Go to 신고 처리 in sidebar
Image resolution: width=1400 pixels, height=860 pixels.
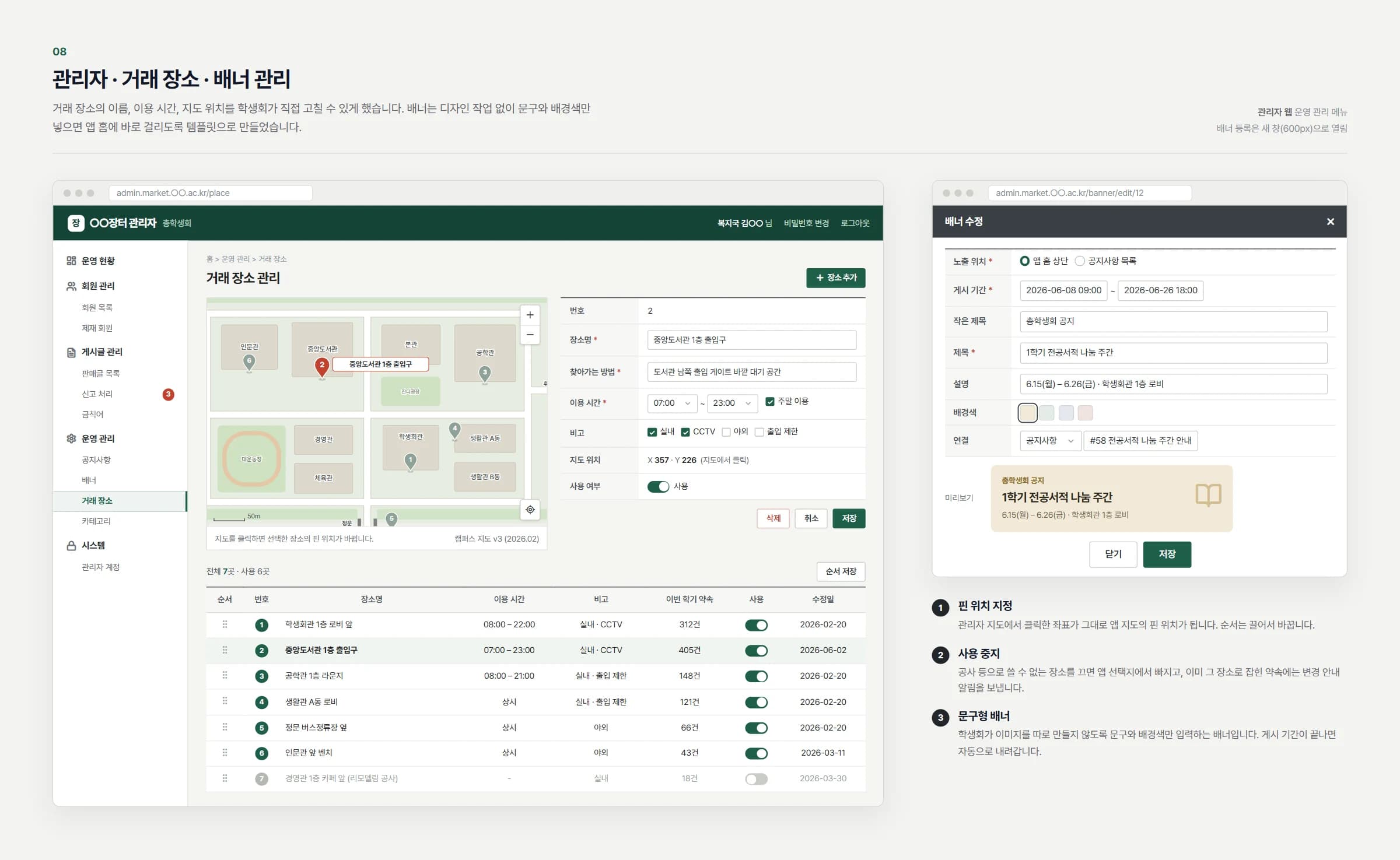pyautogui.click(x=97, y=394)
